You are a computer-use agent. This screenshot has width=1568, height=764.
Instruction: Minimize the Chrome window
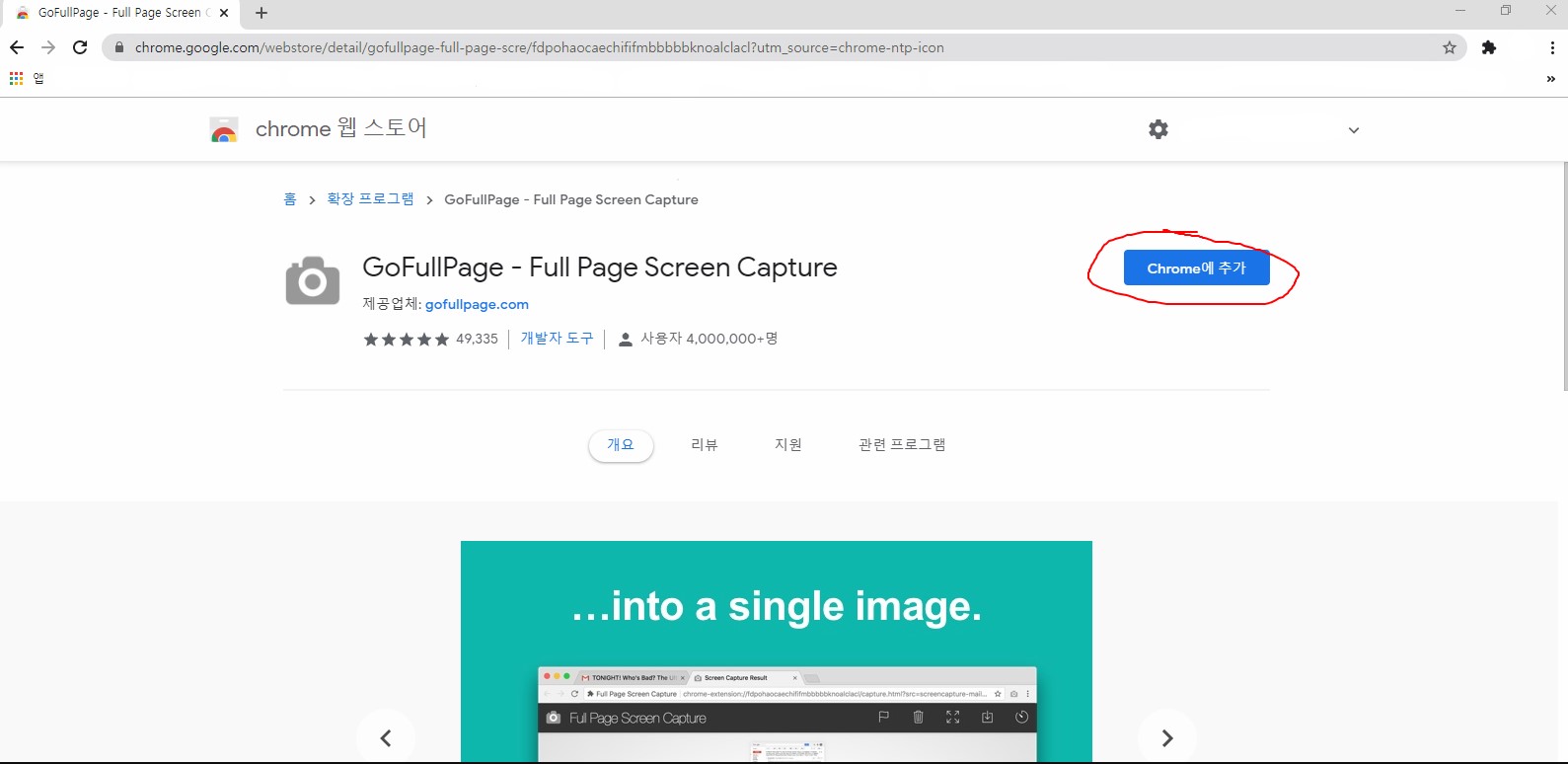point(1460,11)
